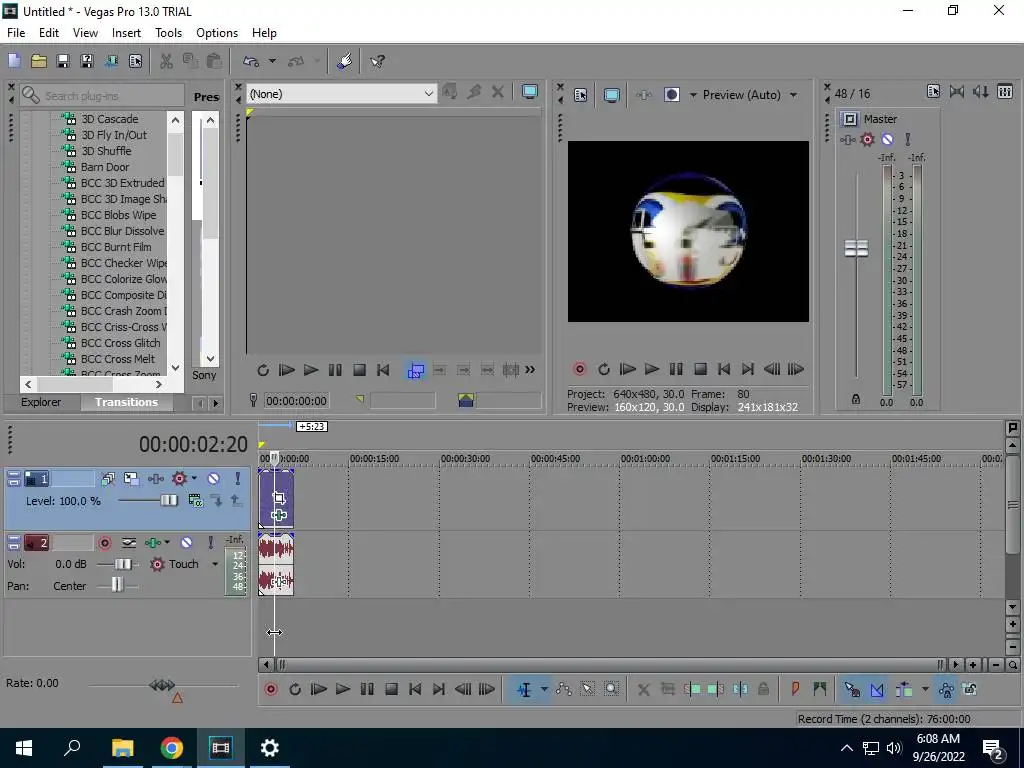This screenshot has width=1024, height=768.
Task: Open the Tools menu
Action: [168, 33]
